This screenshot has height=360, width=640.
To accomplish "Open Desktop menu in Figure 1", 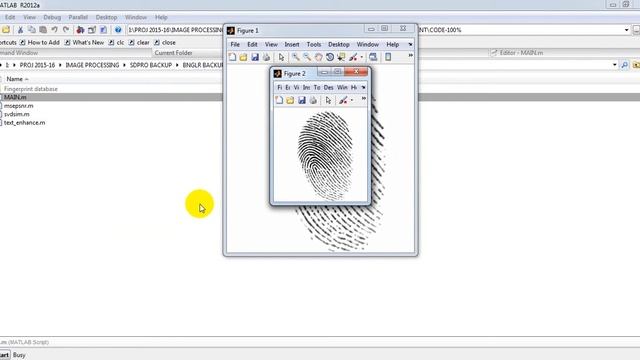I will coord(339,44).
